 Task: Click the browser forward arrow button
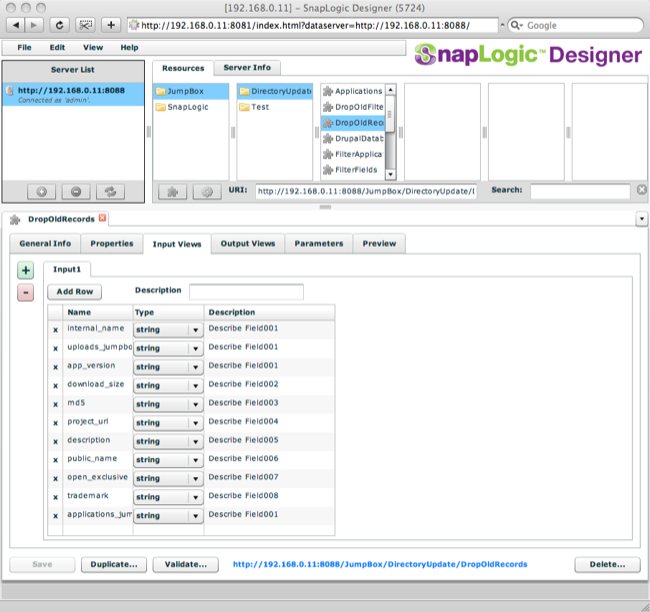34,25
